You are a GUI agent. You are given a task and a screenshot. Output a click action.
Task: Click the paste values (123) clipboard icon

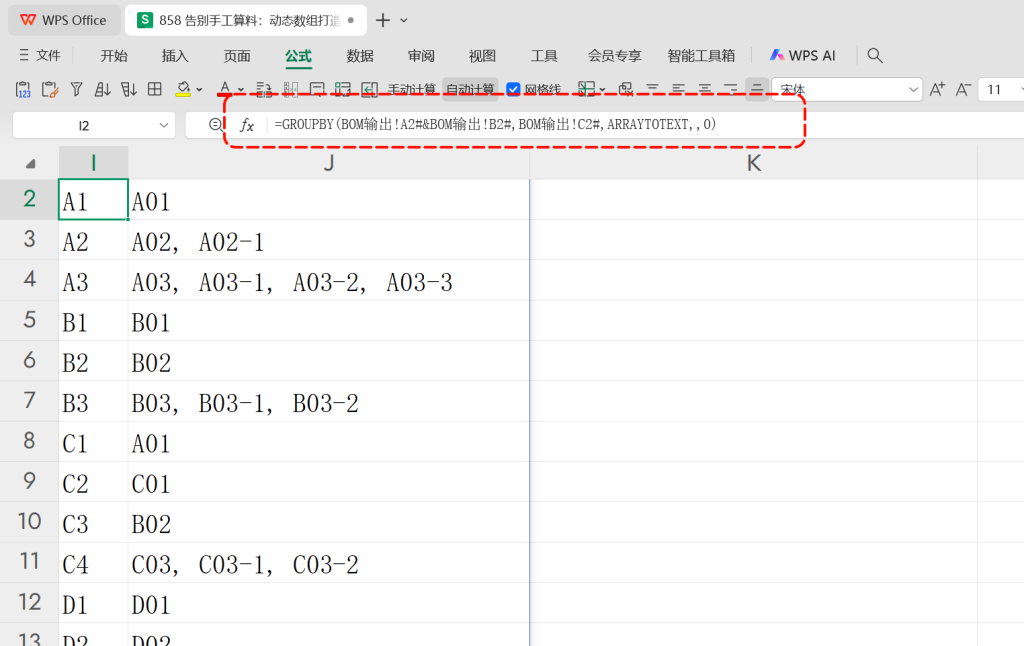coord(23,89)
